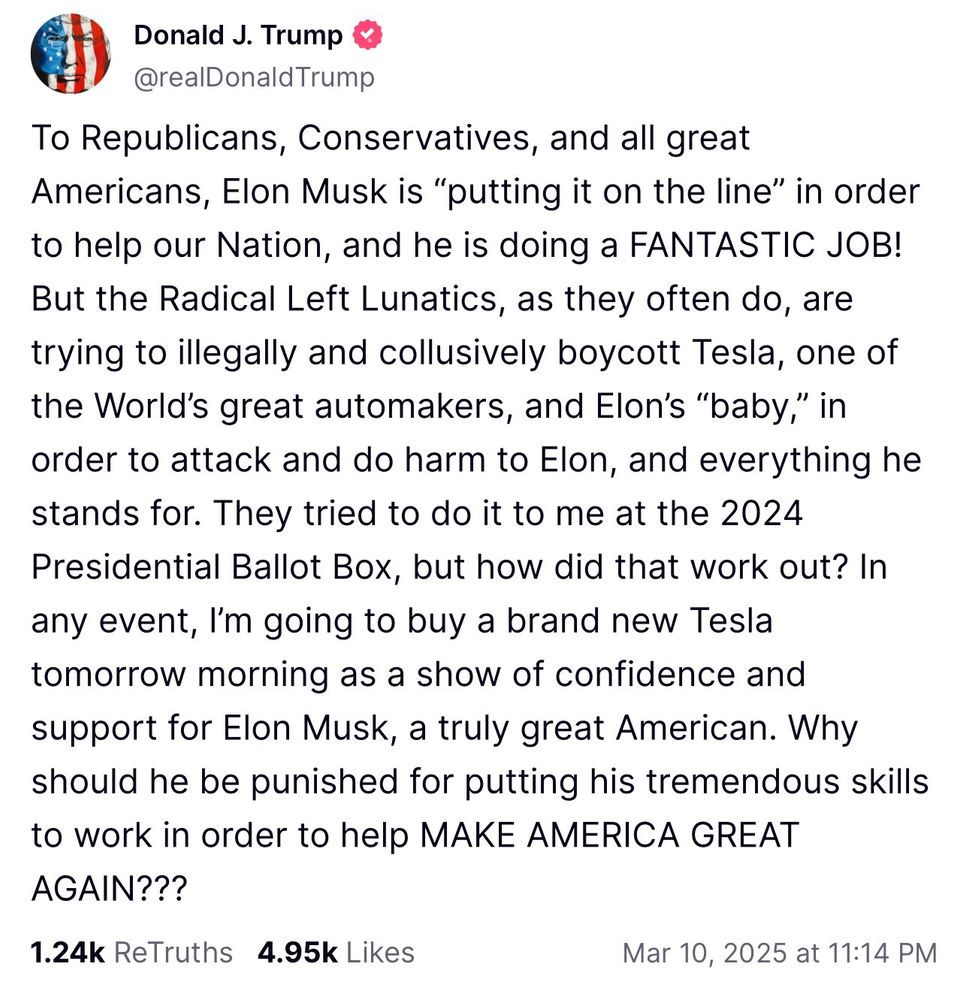The image size is (969, 1000).
Task: Open the profile avatar picture
Action: point(72,56)
